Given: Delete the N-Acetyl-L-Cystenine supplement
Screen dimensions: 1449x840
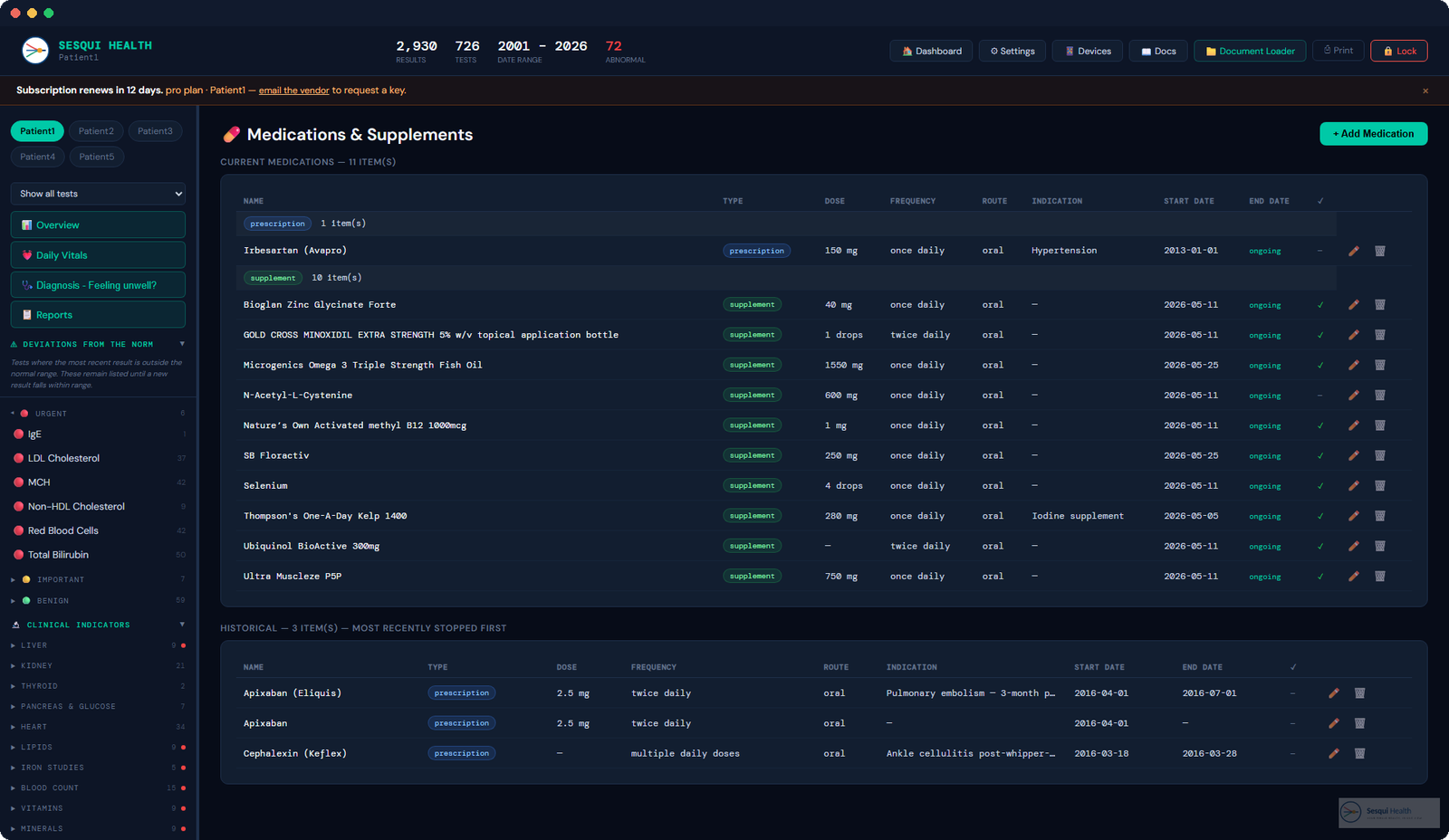Looking at the screenshot, I should (1380, 396).
